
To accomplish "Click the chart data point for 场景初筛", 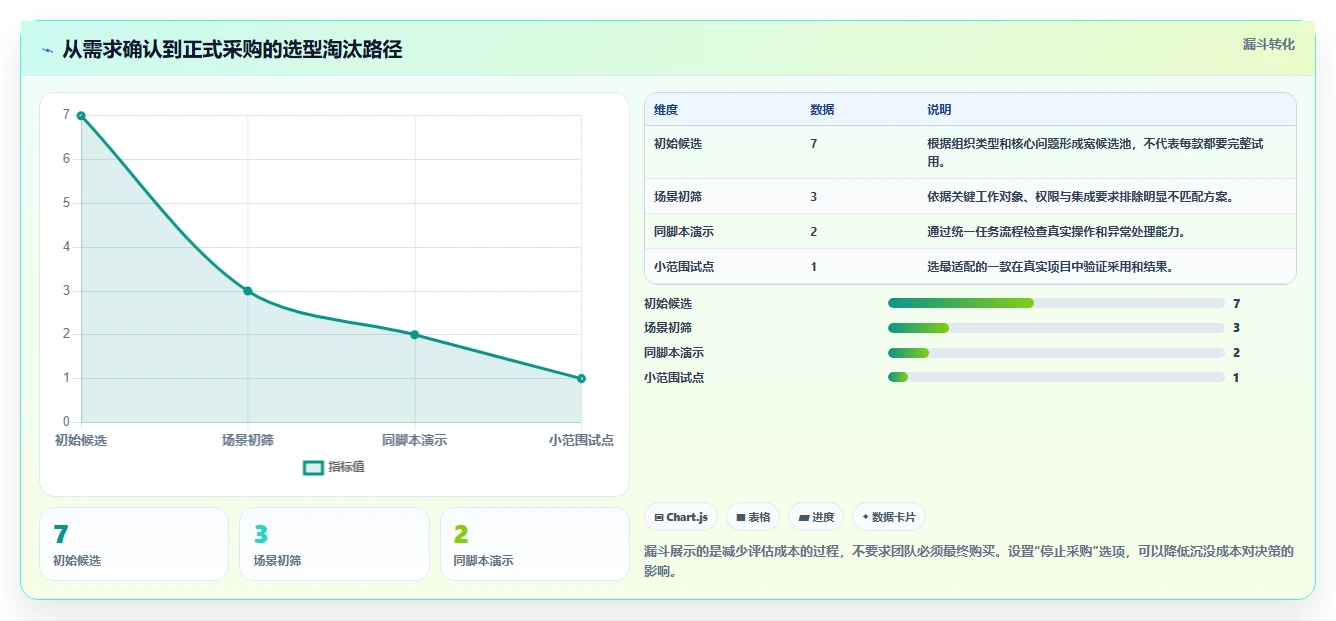I will [x=248, y=291].
